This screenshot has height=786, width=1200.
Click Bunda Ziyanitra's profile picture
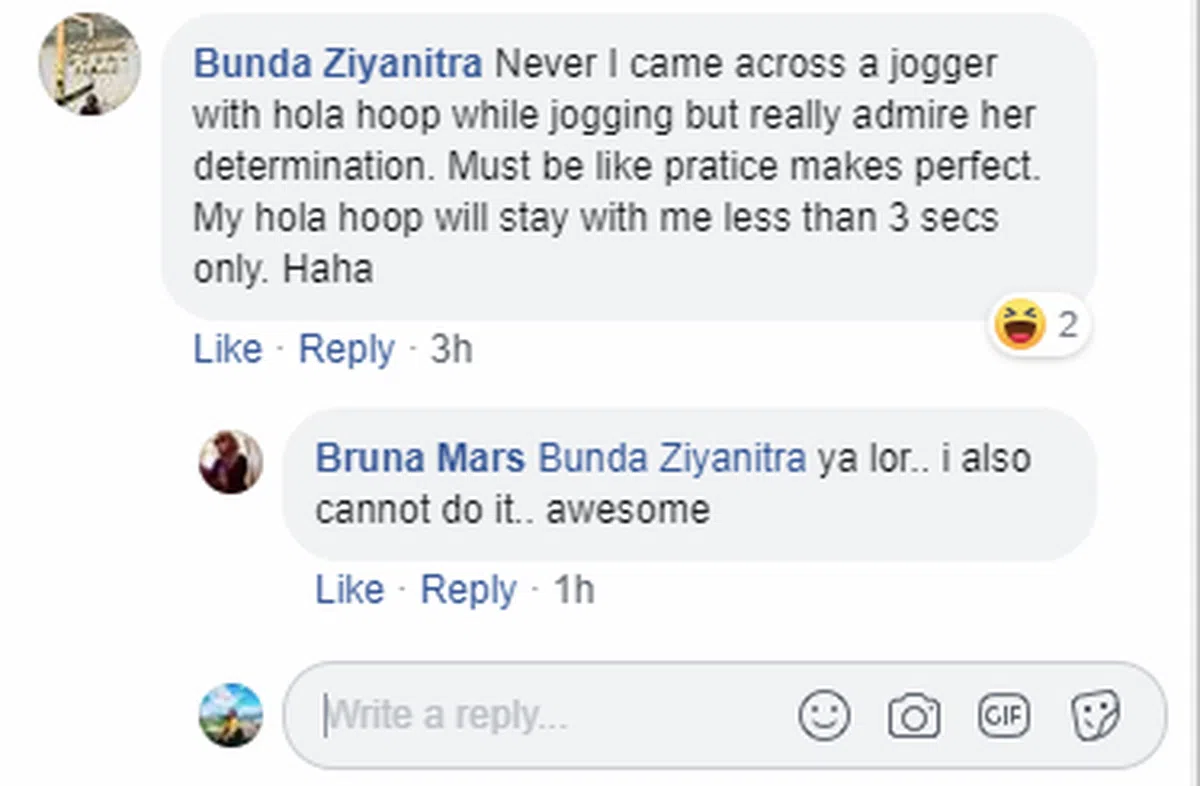click(x=89, y=65)
